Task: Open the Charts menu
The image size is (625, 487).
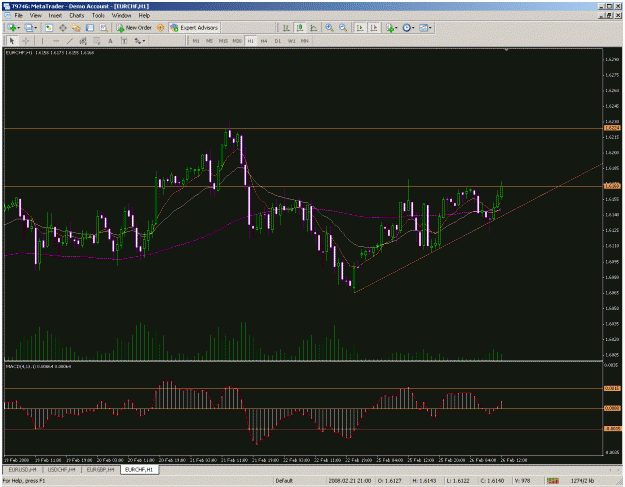Action: tap(77, 16)
